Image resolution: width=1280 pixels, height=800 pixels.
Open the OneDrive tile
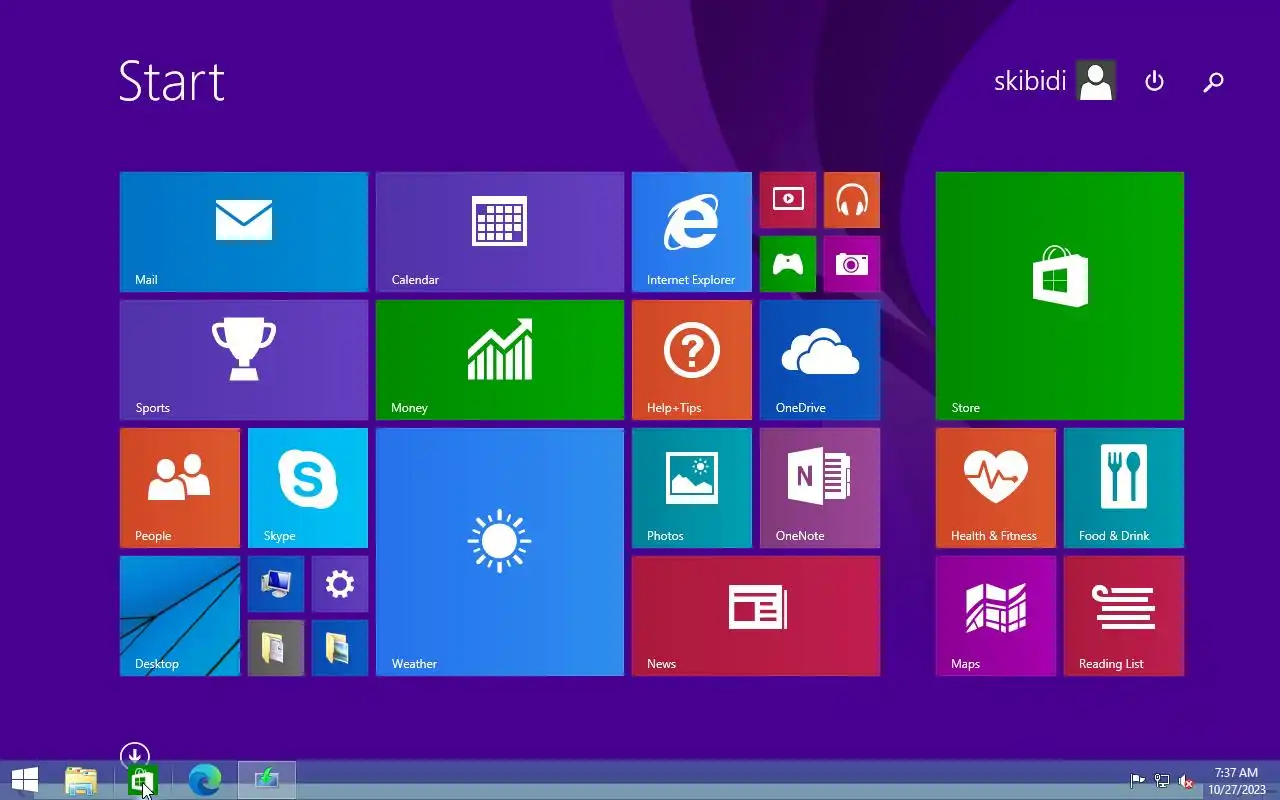click(x=820, y=360)
